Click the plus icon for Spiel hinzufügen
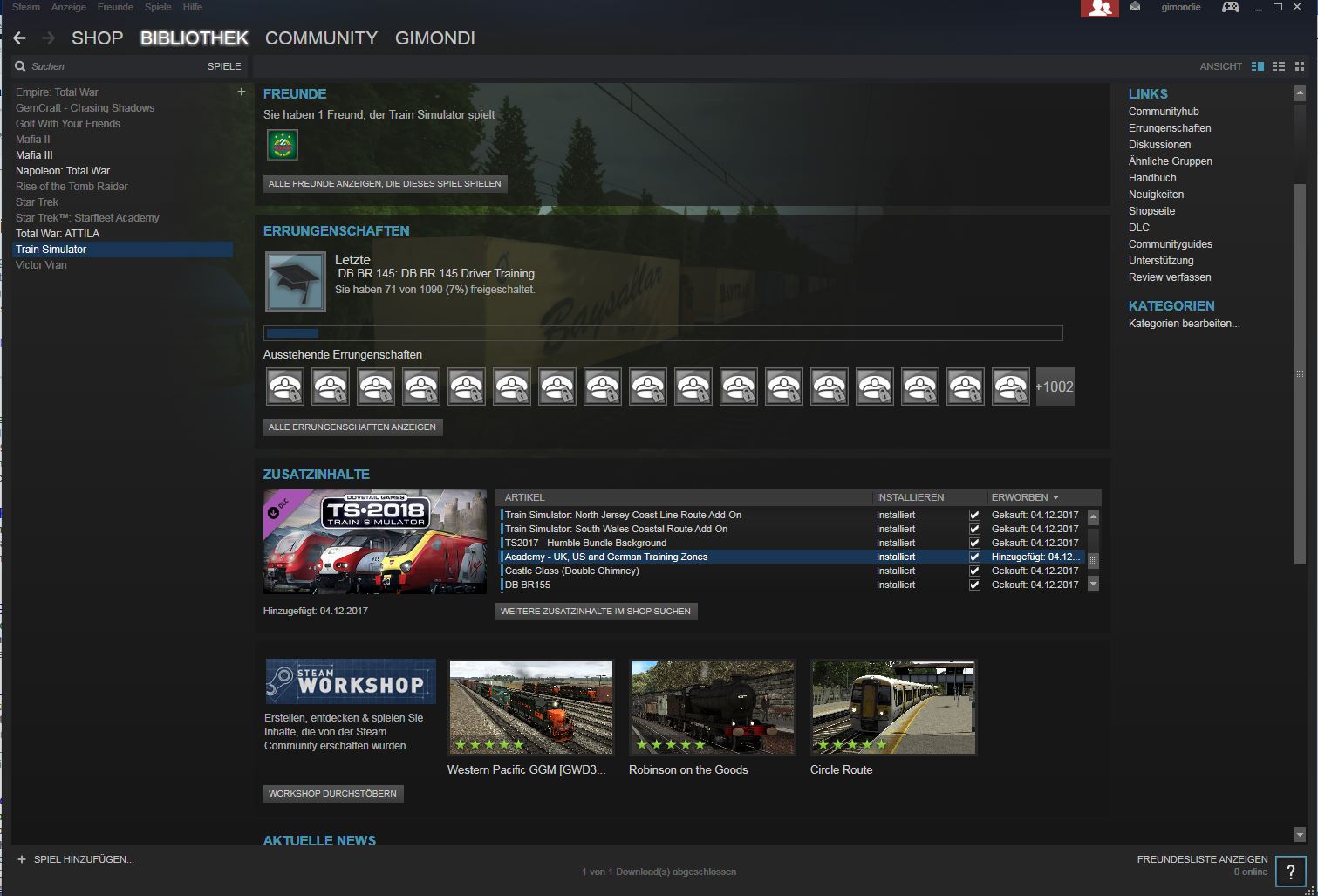This screenshot has width=1318, height=896. pos(22,859)
